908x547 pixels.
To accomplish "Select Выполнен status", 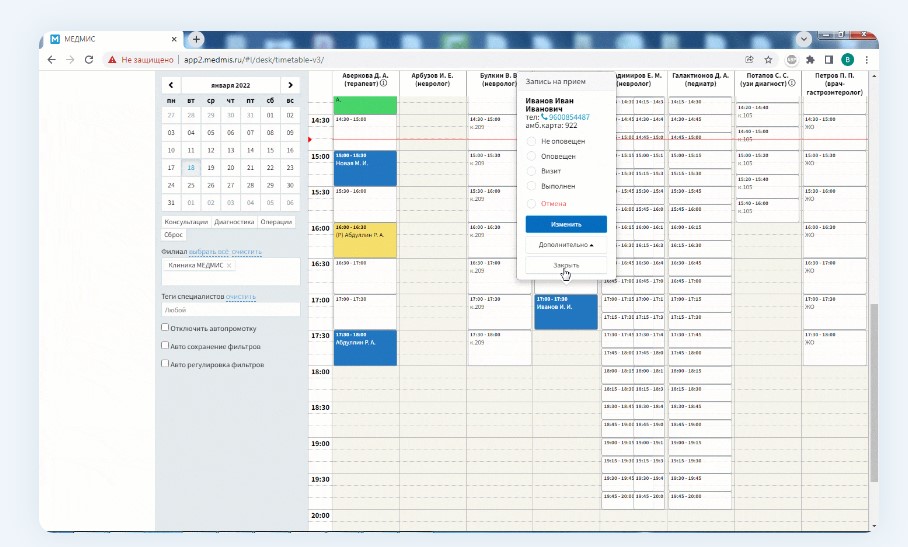I will click(x=531, y=186).
